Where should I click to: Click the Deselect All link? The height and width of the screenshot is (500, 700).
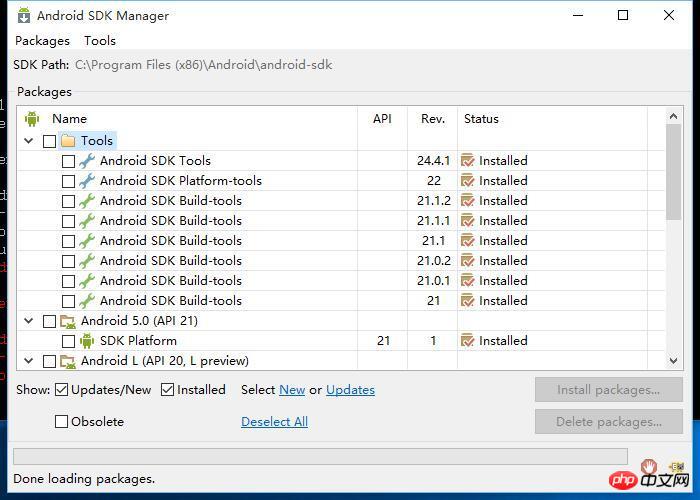(x=274, y=422)
